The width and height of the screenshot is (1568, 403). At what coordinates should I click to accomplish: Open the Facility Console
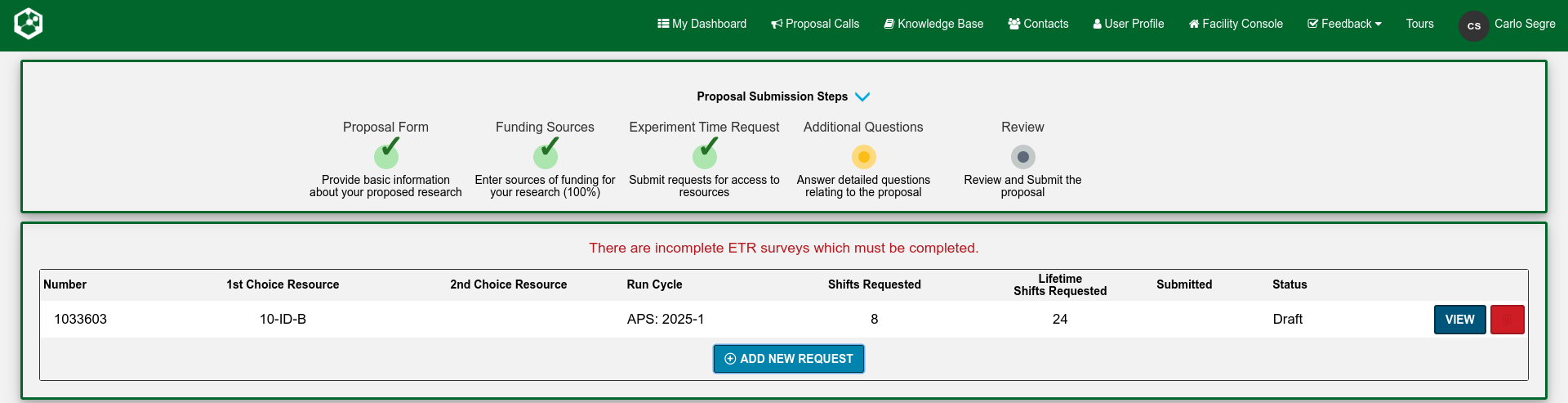(1236, 24)
